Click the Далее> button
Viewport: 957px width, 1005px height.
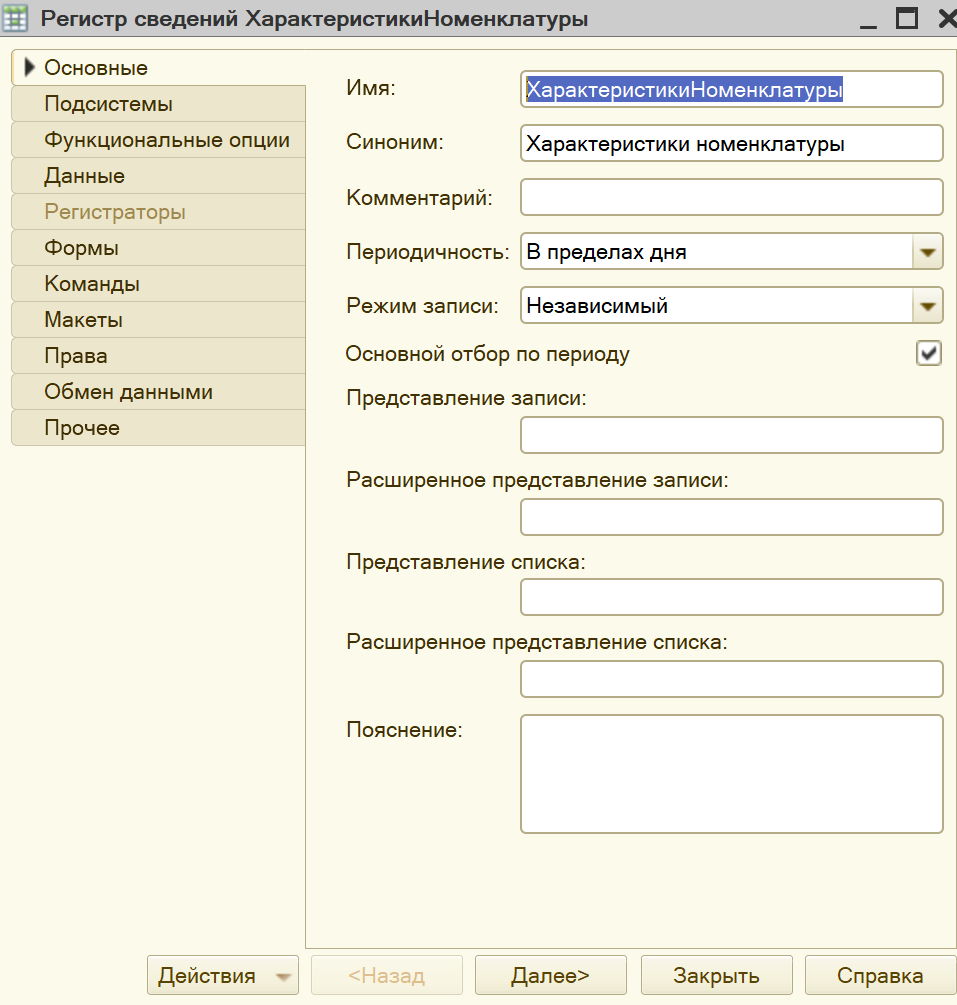tap(551, 976)
